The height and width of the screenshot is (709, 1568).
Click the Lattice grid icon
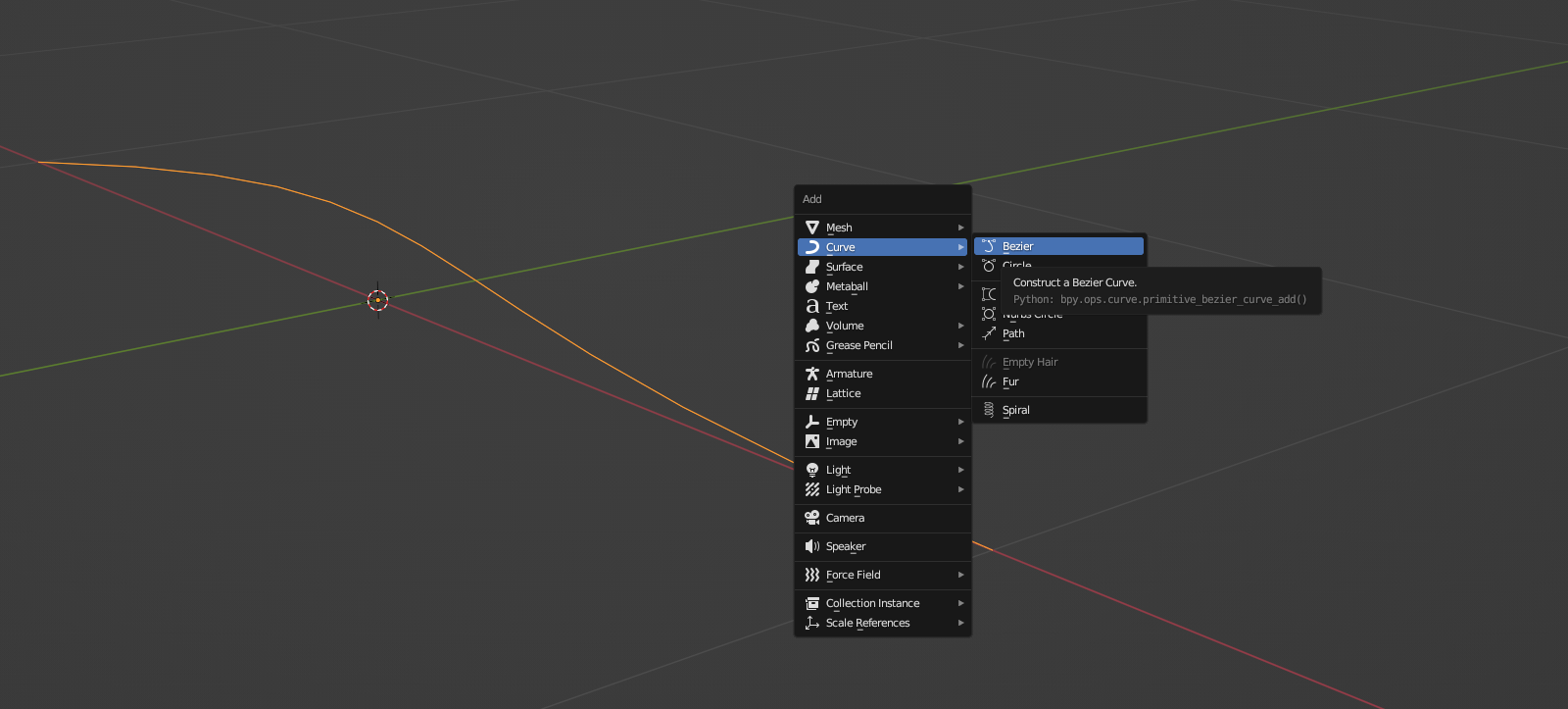coord(811,393)
